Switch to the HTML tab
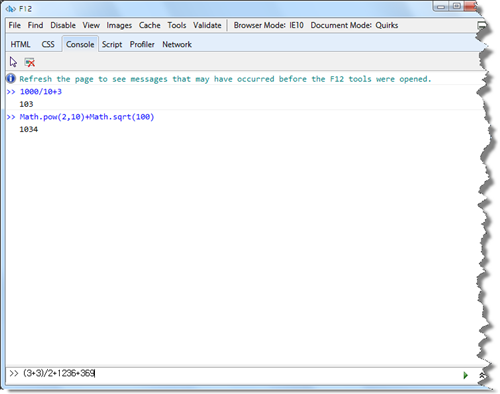Viewport: 500px width, 394px height. [20, 44]
